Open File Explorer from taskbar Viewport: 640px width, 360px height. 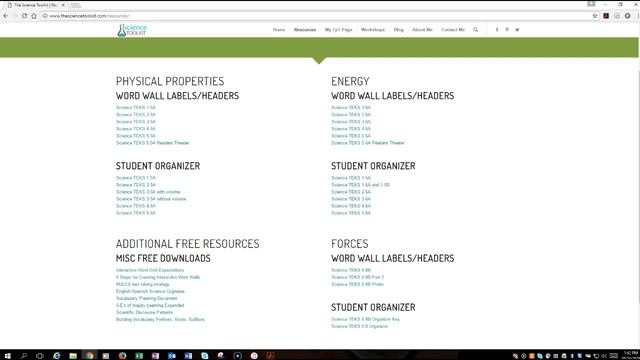[73, 356]
